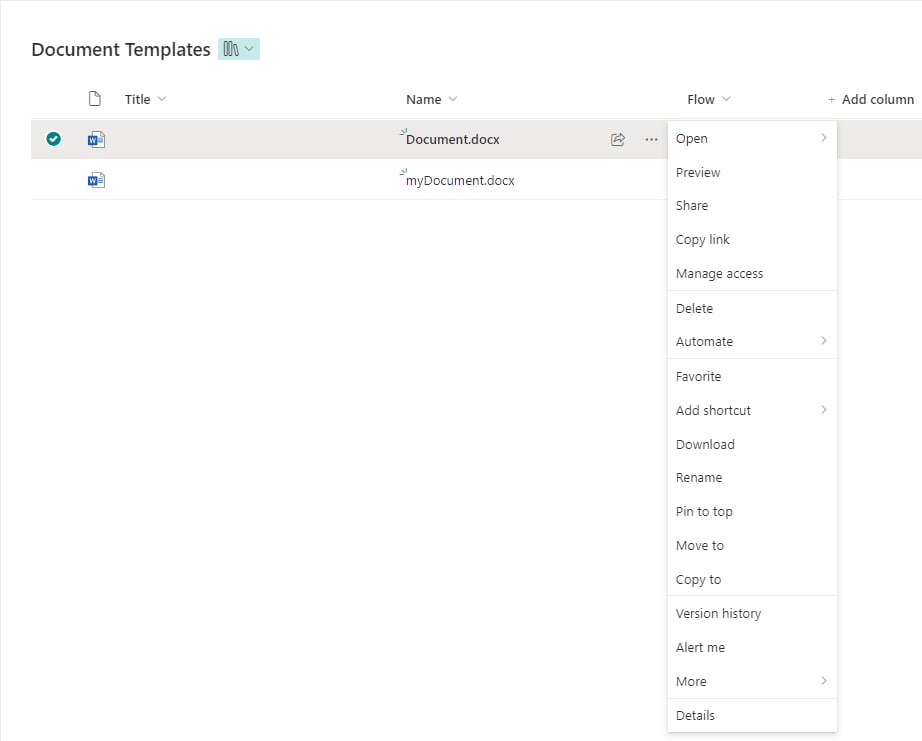Image resolution: width=922 pixels, height=741 pixels.
Task: Open the Details pane entry
Action: tap(752, 716)
